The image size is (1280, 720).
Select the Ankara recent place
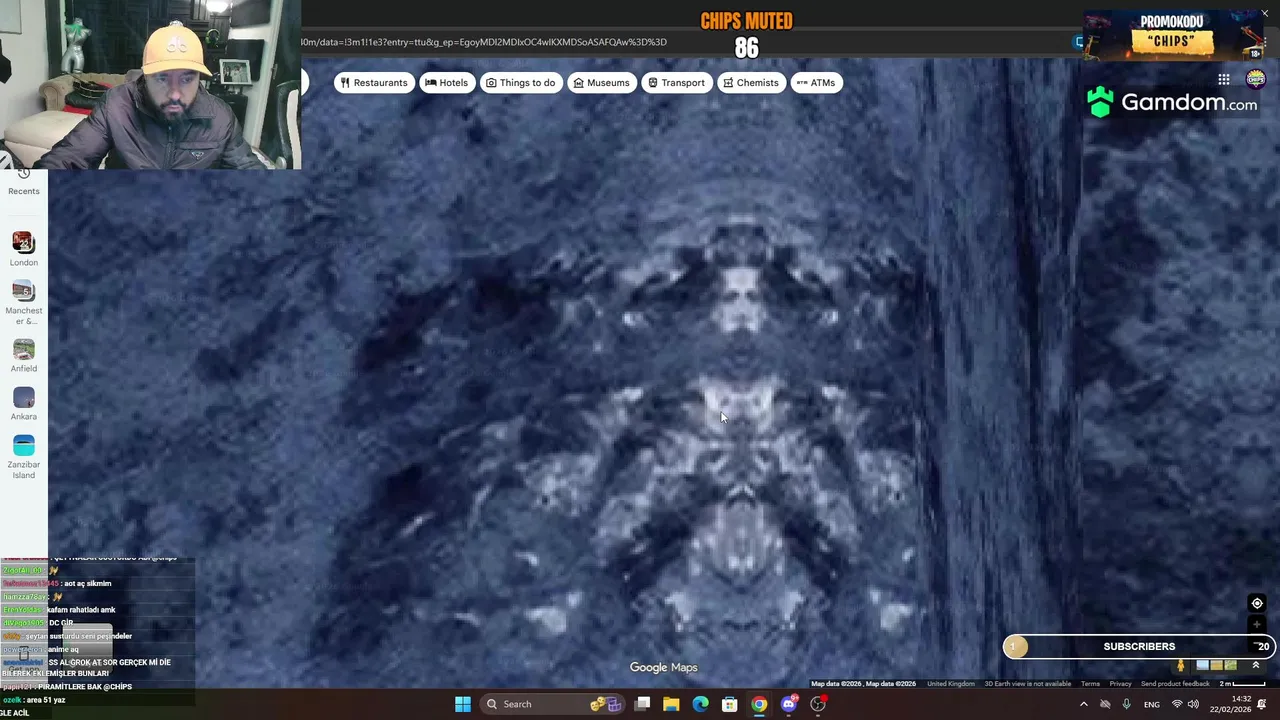(x=24, y=404)
